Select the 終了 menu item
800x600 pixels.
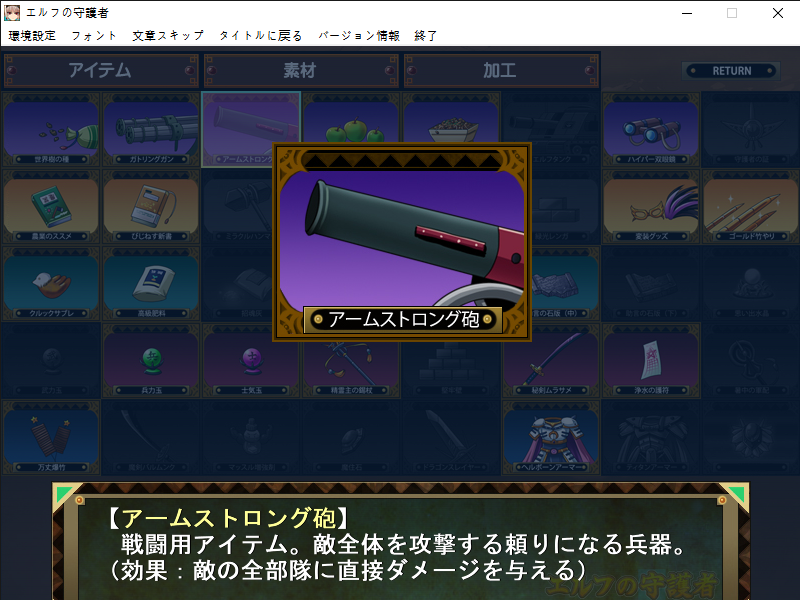coord(426,36)
